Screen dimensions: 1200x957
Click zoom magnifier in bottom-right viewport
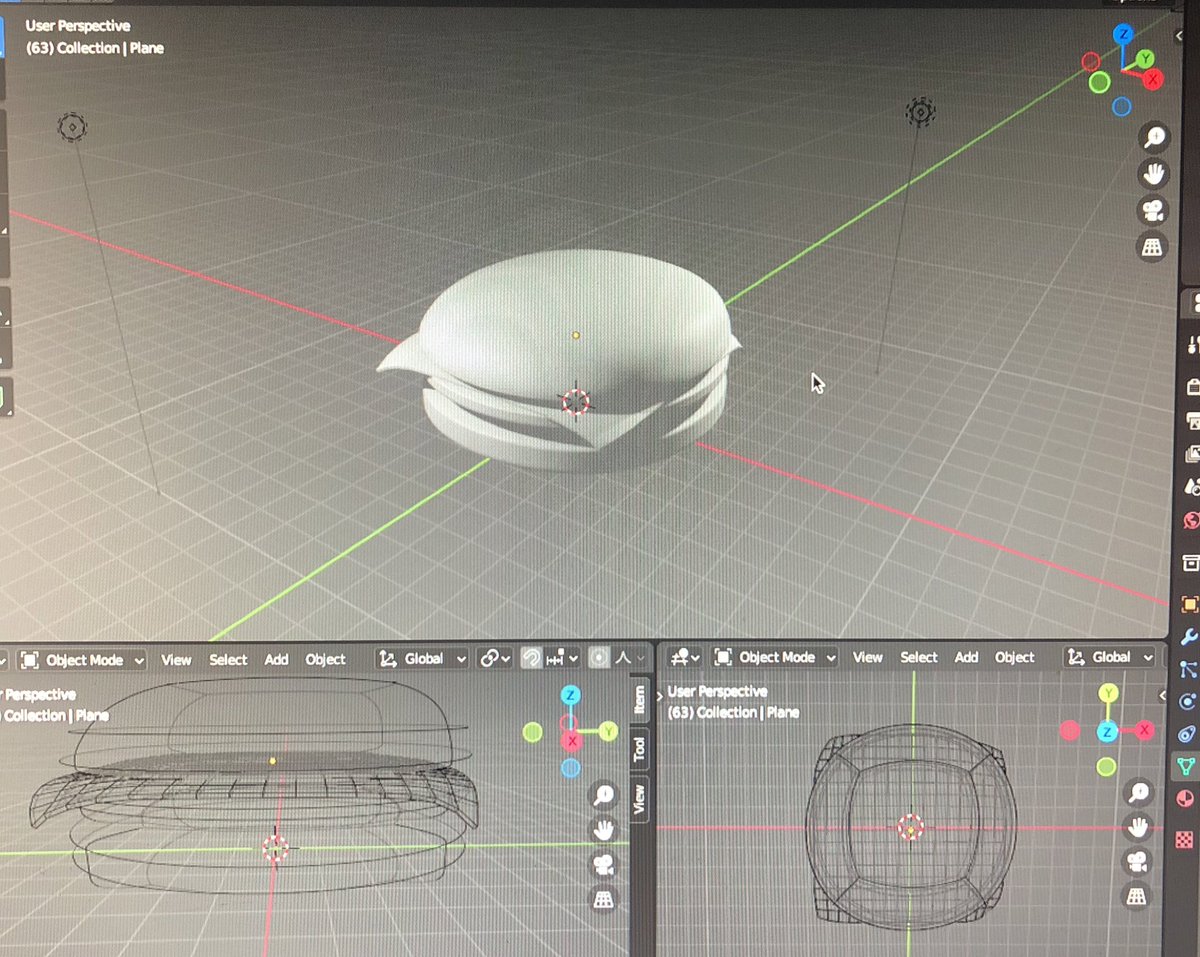tap(1138, 793)
